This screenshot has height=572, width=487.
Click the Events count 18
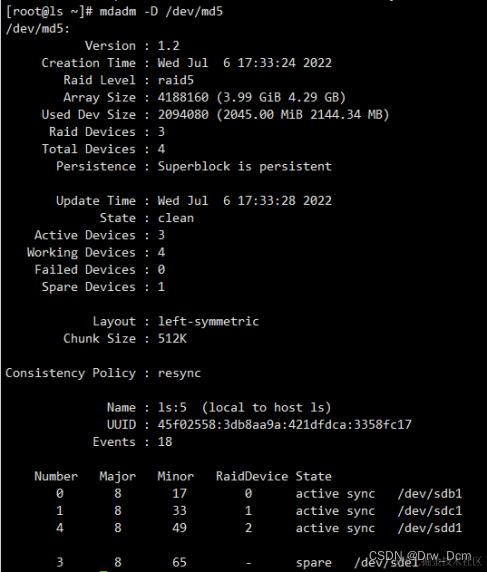click(x=165, y=442)
